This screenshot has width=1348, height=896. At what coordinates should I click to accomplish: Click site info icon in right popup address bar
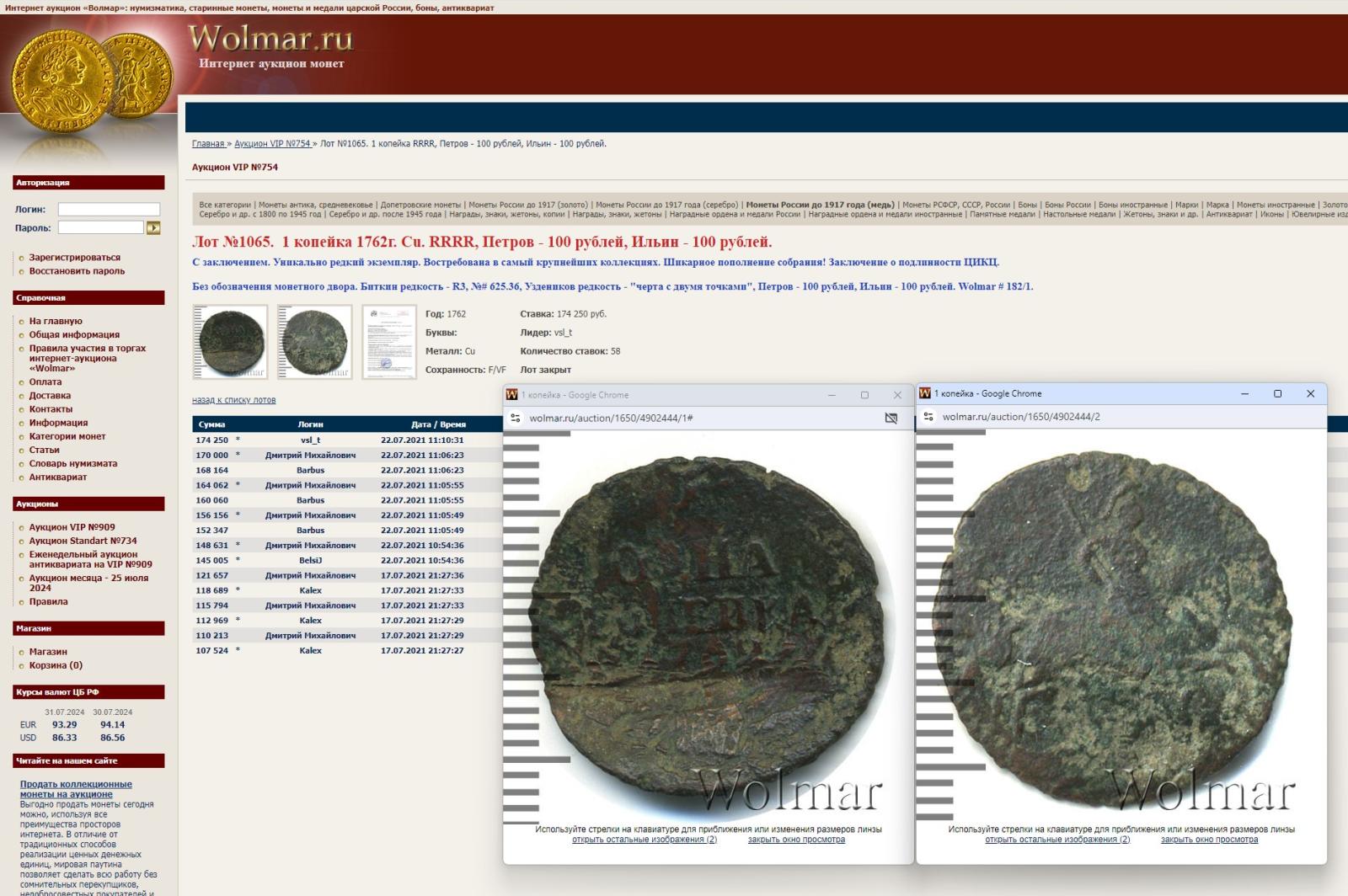928,417
